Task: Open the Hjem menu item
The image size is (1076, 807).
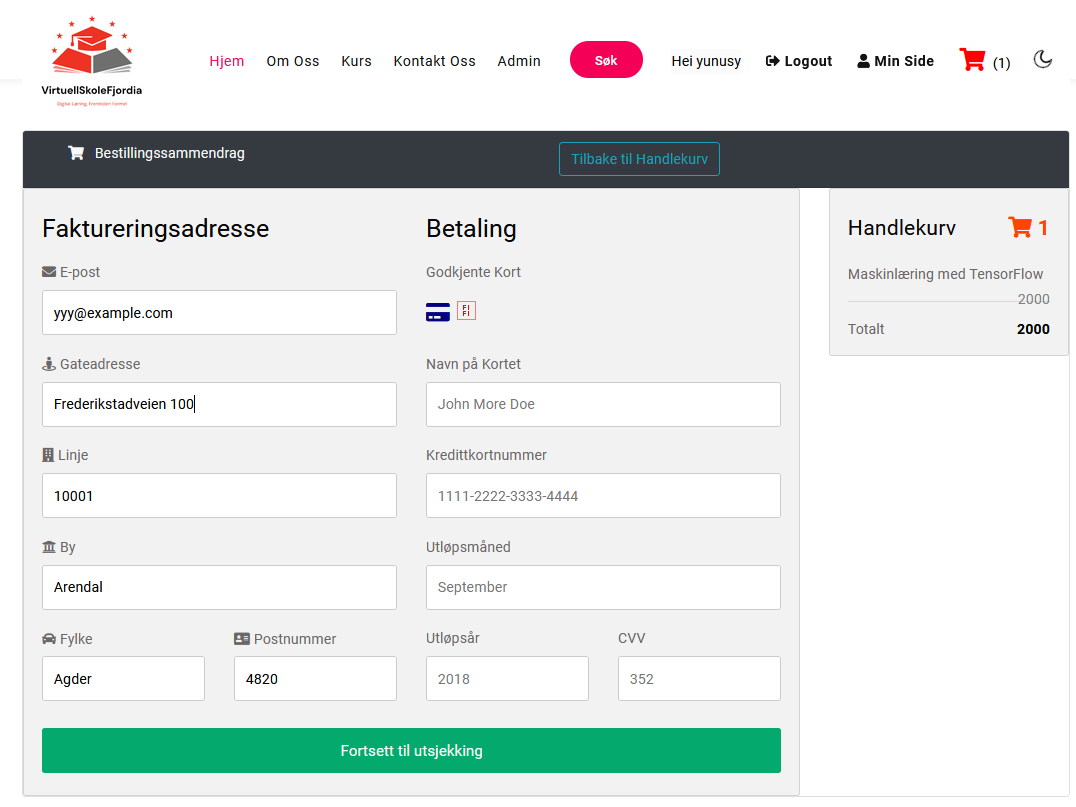Action: (x=227, y=61)
